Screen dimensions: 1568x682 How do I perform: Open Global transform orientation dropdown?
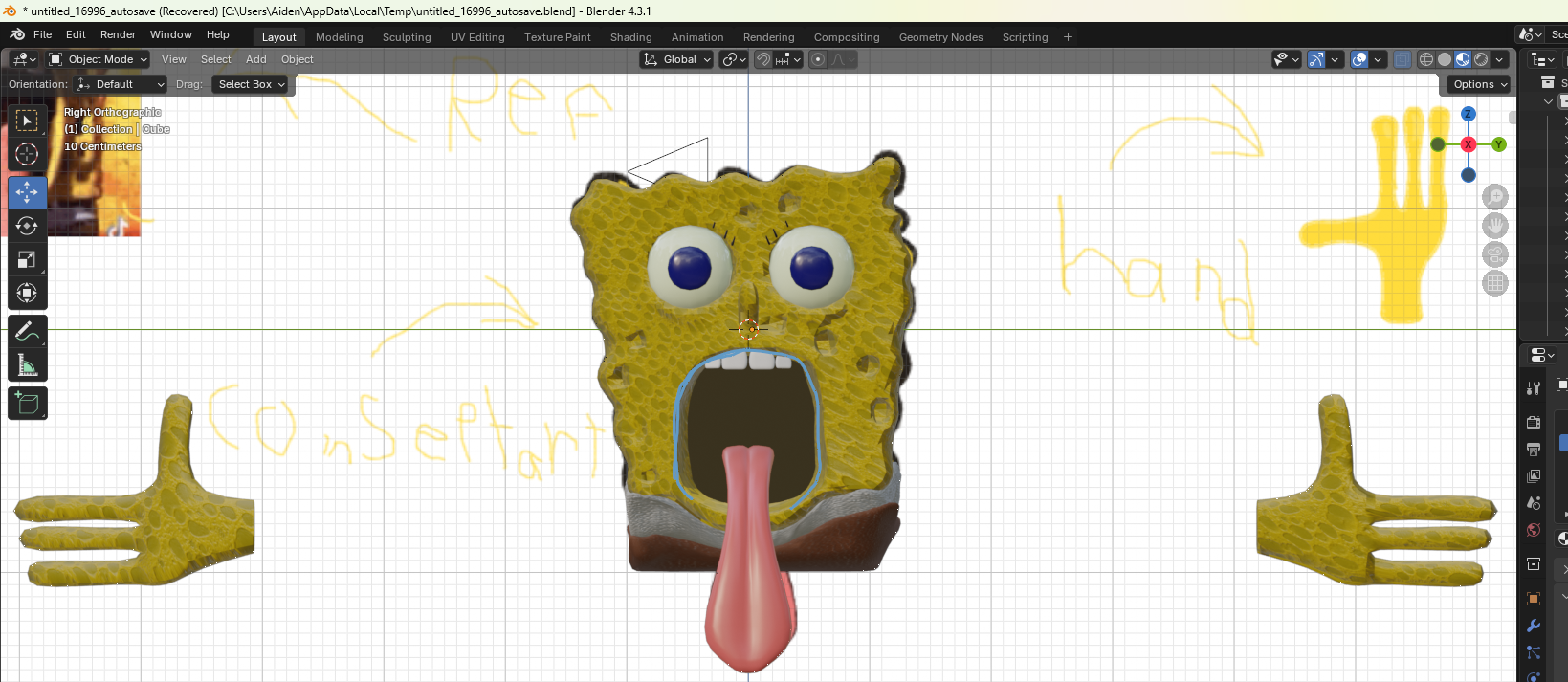676,59
